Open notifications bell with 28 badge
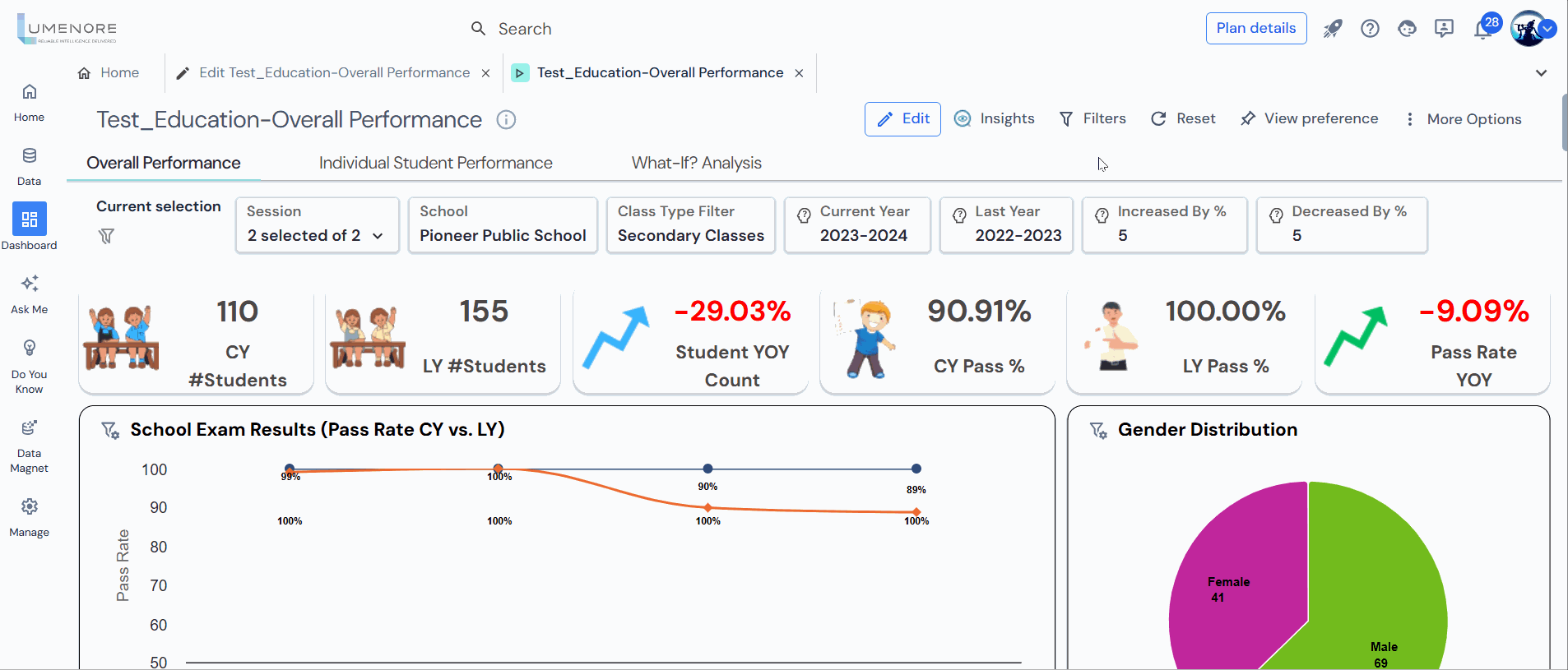 [x=1483, y=30]
